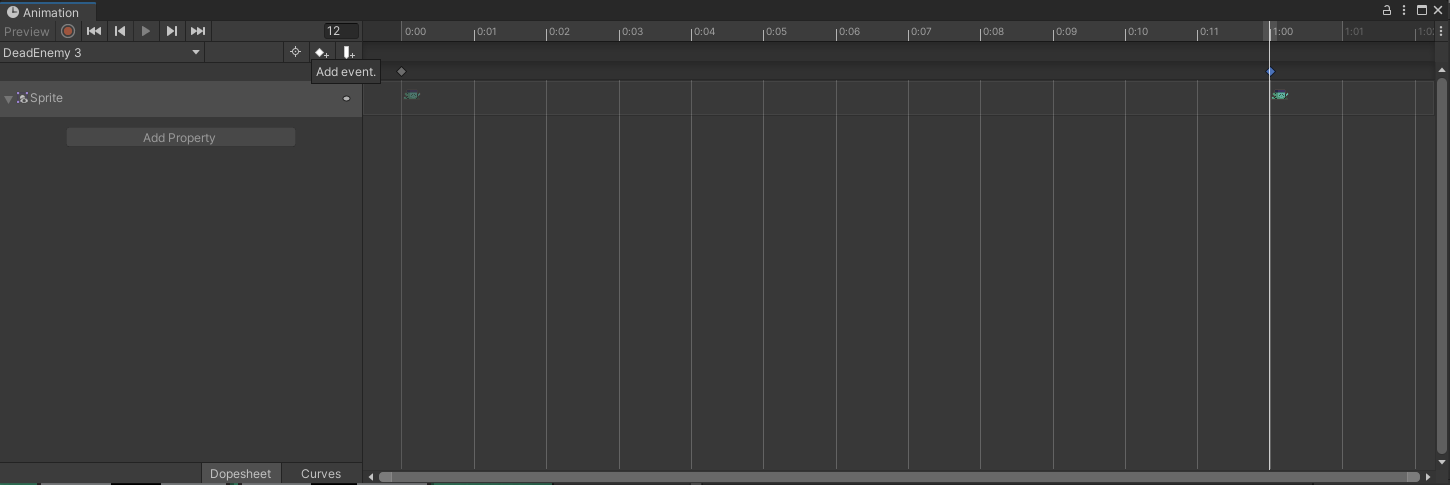
Task: Play the animation clip
Action: (146, 31)
